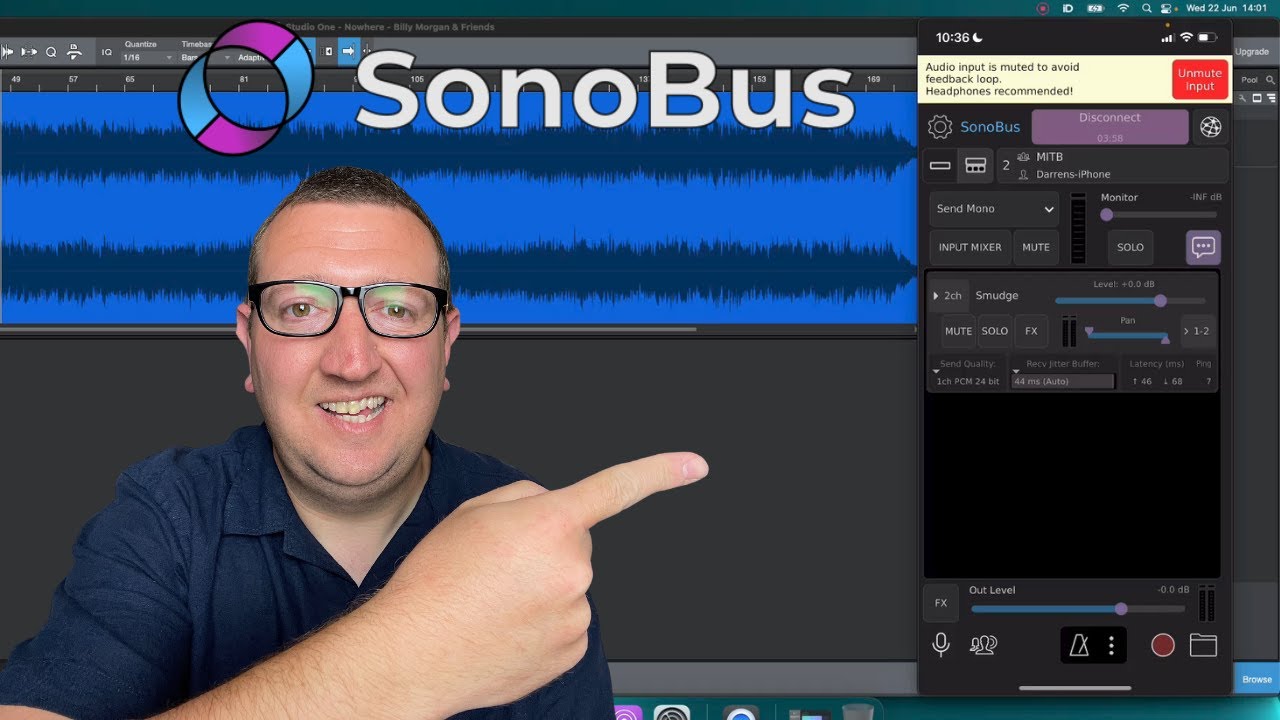Mute input using MUTE beside INPUT MIXER
The image size is (1280, 720).
[x=1036, y=247]
